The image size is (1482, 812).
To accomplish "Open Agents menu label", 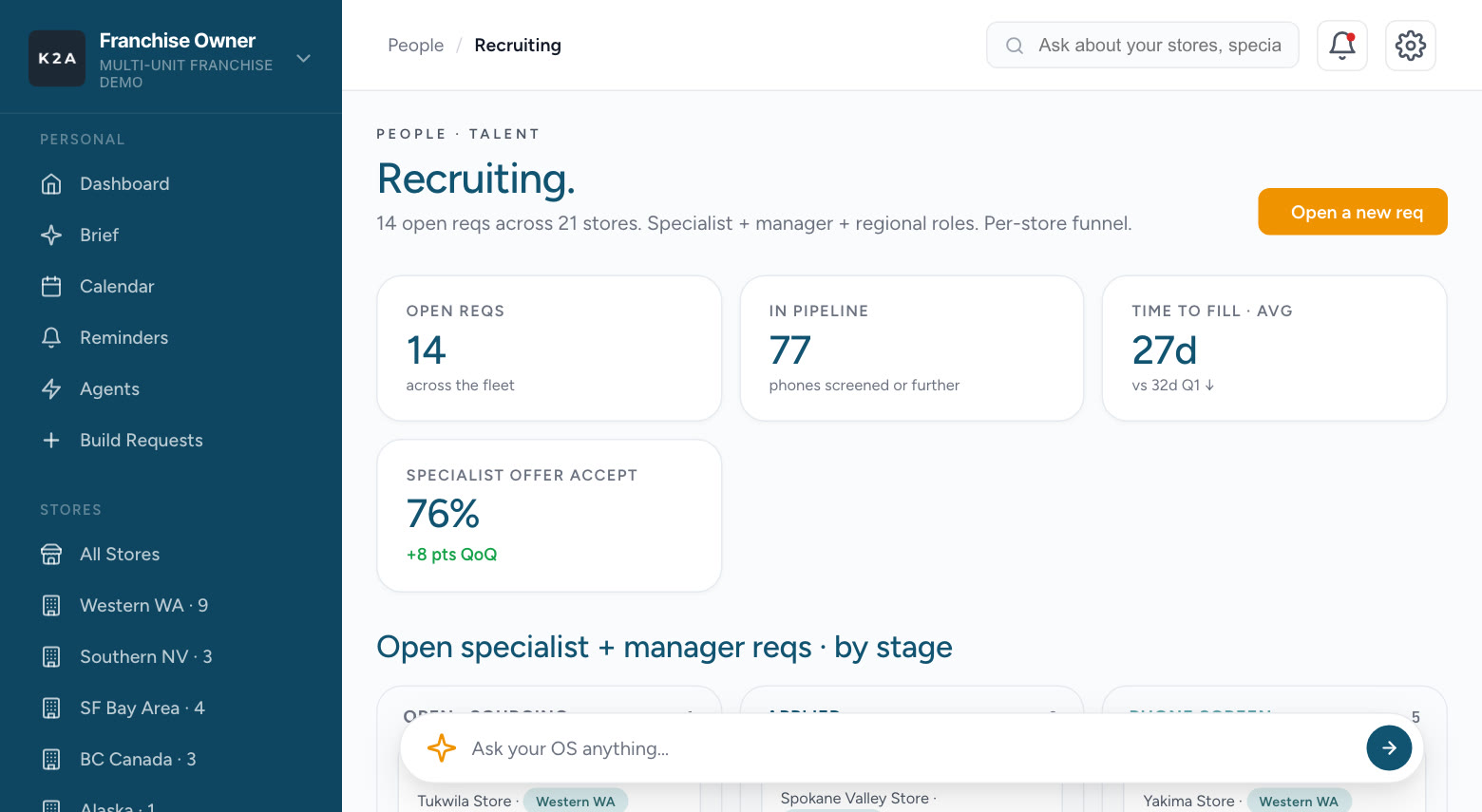I will click(x=110, y=388).
